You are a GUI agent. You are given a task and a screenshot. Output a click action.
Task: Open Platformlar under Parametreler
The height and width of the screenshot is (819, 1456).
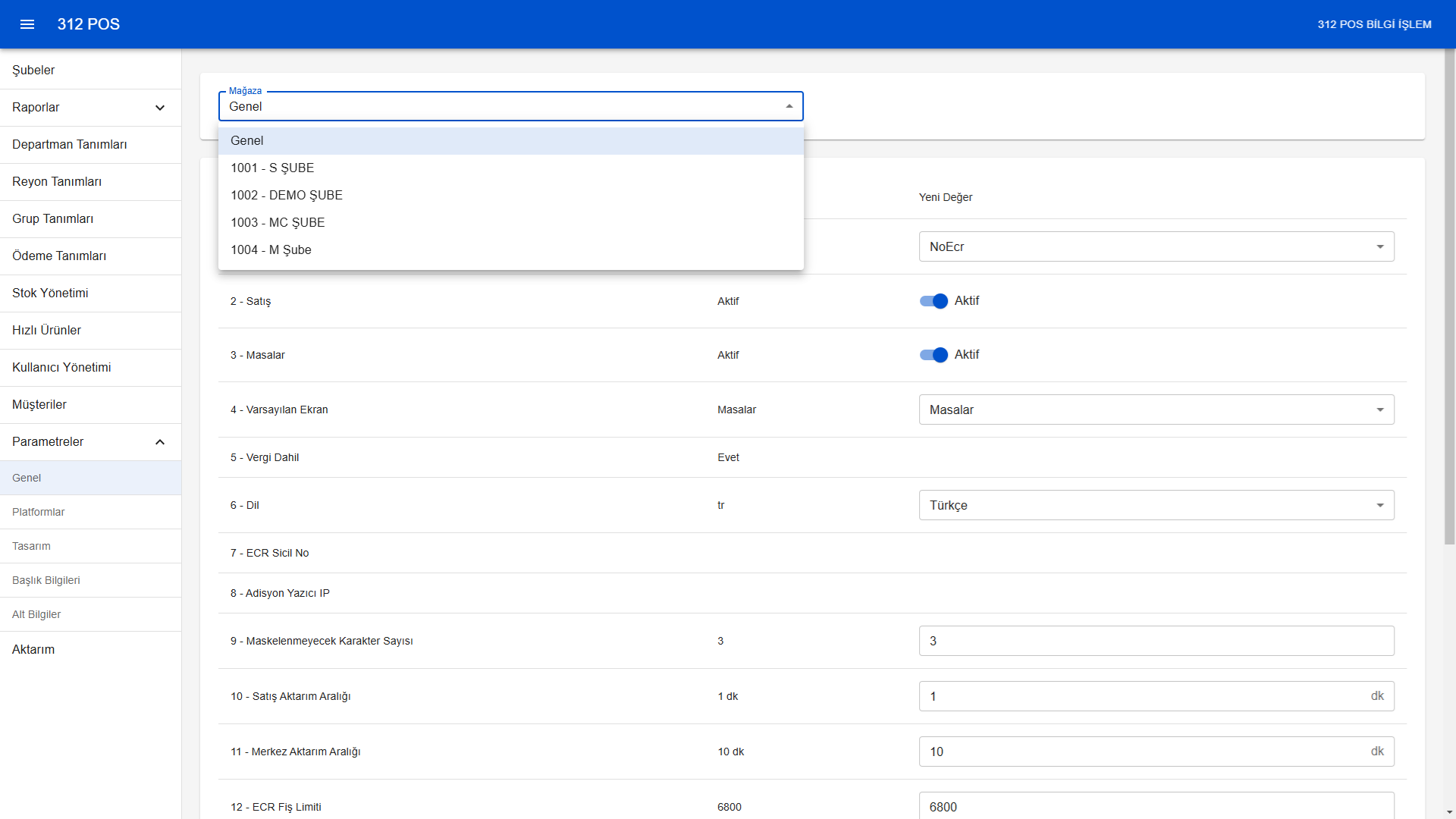click(39, 512)
